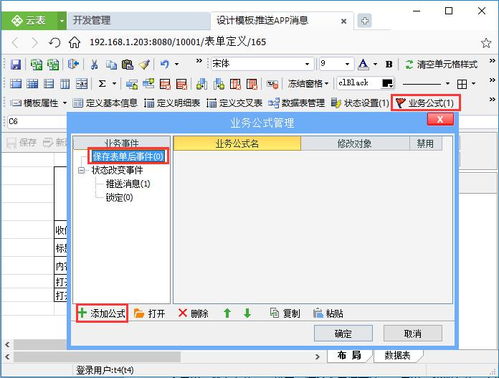
Task: Click the cut scissors icon
Action: (94, 64)
